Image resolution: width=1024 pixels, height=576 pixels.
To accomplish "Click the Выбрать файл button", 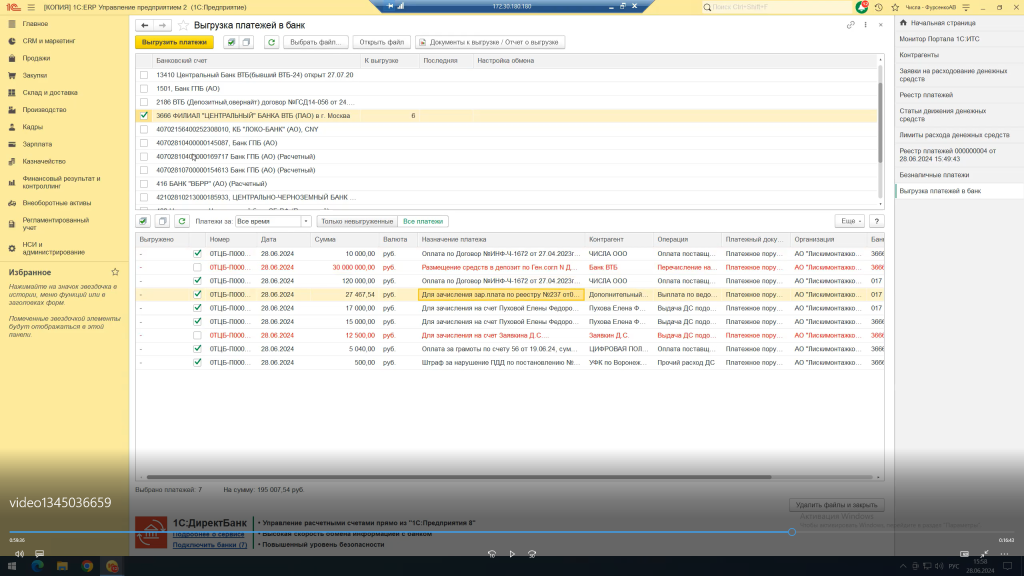I will pos(316,43).
